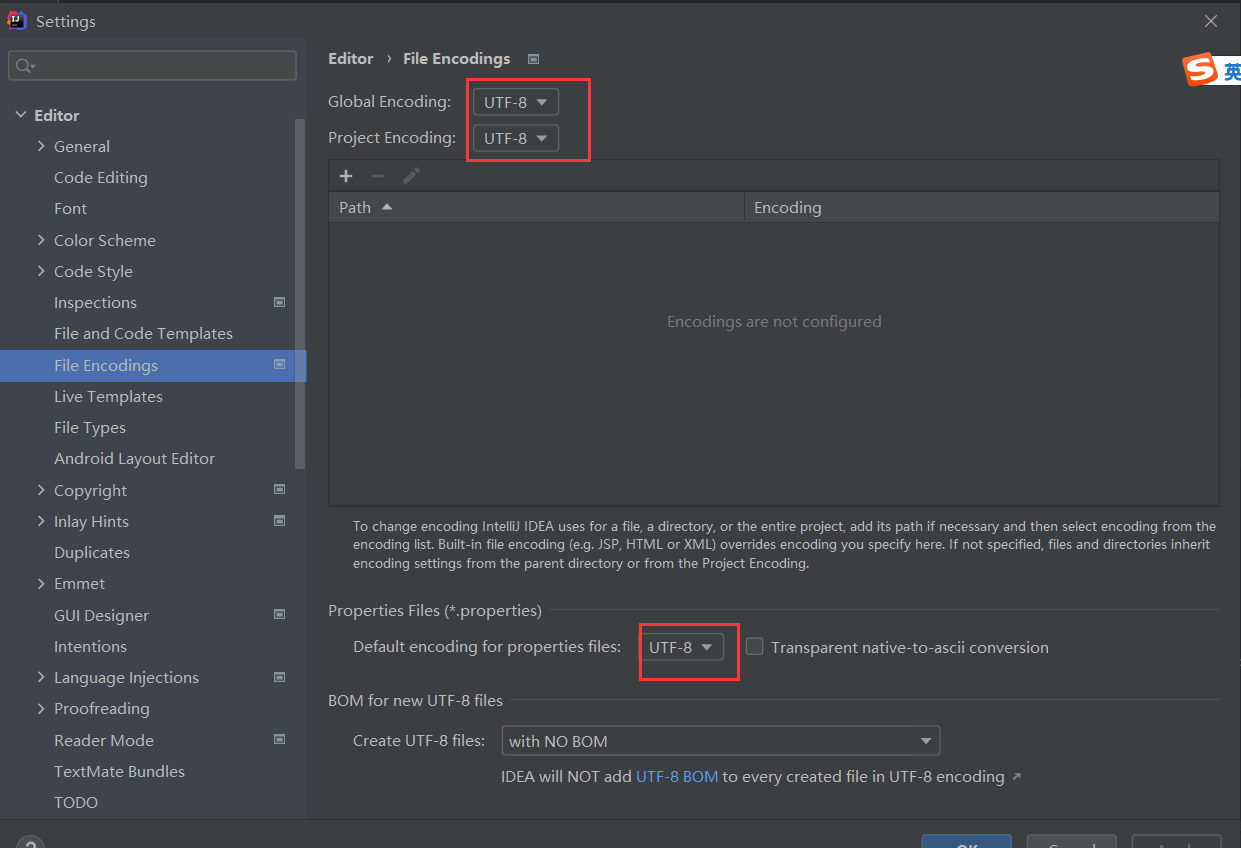Open Live Templates settings page
1241x848 pixels.
click(108, 396)
